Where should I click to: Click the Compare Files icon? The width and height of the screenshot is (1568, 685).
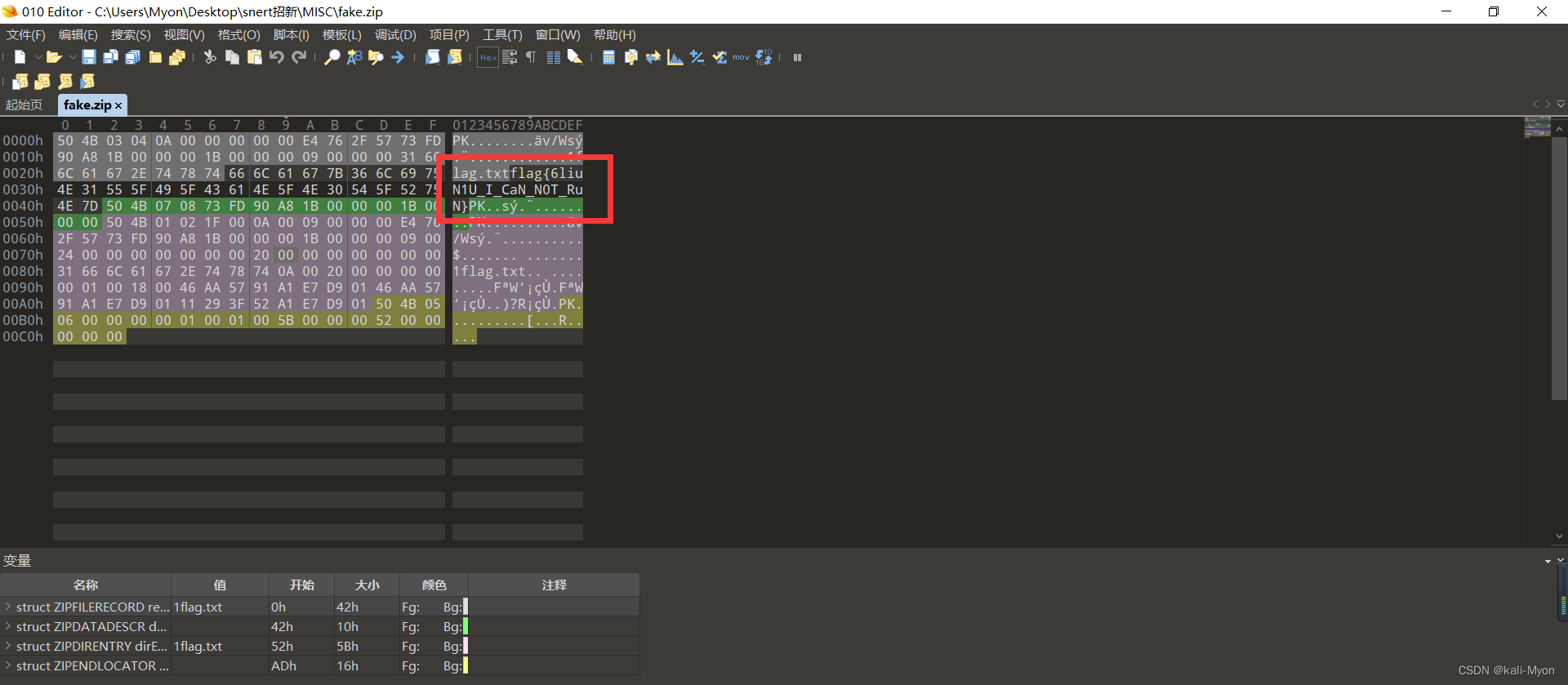pyautogui.click(x=630, y=57)
